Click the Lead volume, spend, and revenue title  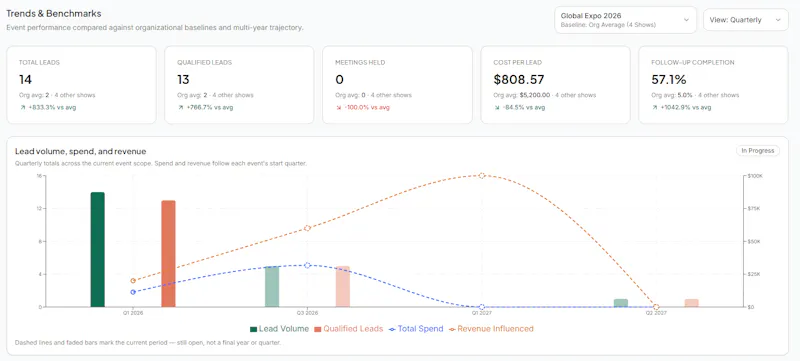[x=81, y=151]
